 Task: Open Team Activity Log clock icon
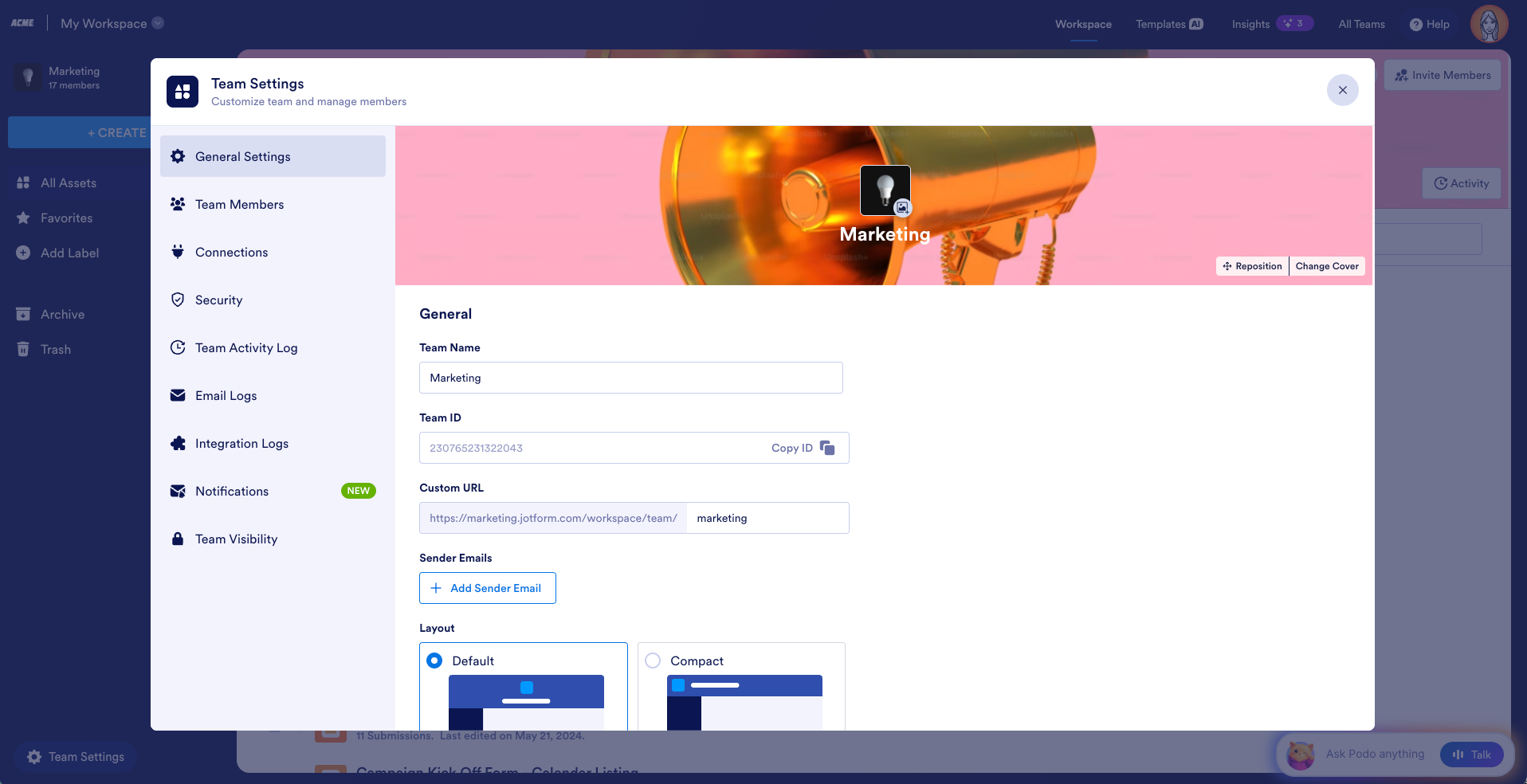point(178,347)
